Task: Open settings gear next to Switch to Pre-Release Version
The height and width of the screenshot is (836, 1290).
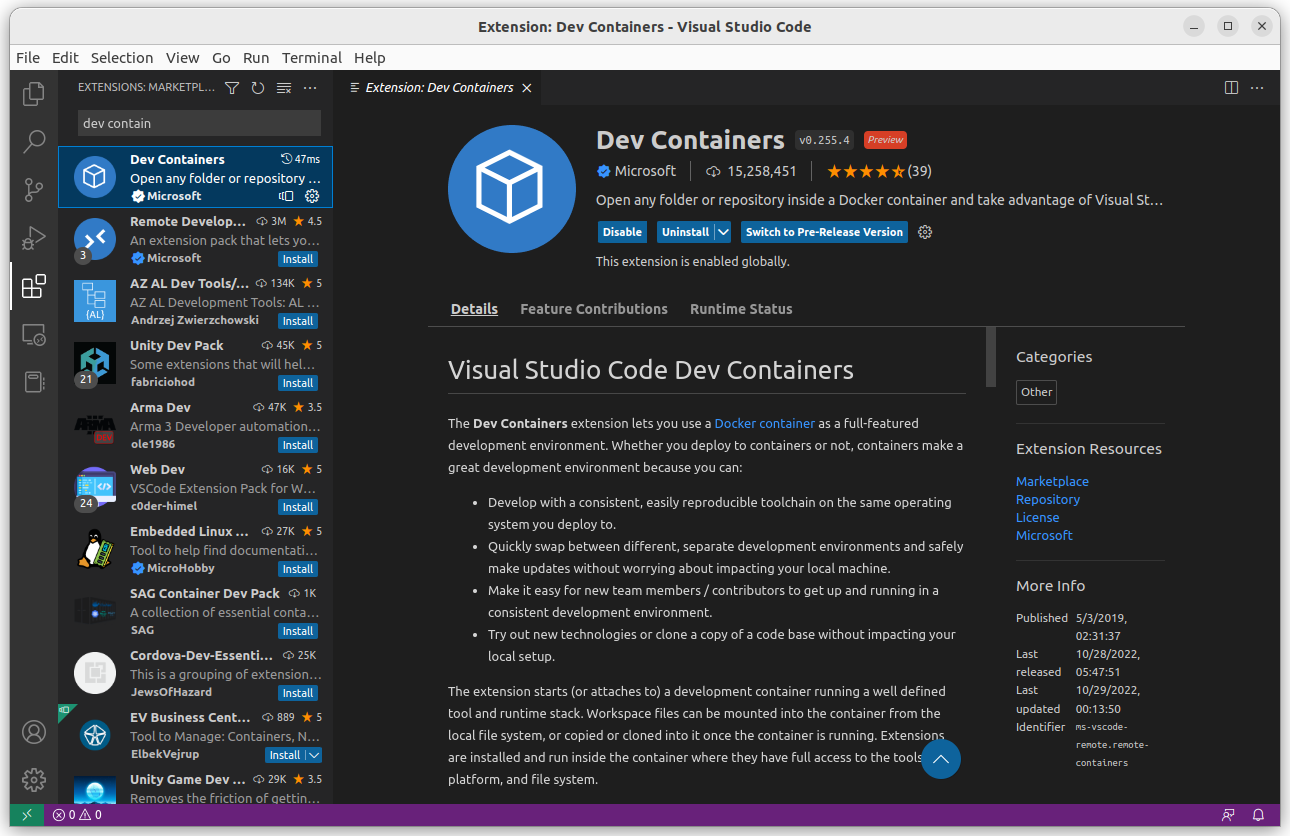Action: pyautogui.click(x=925, y=232)
